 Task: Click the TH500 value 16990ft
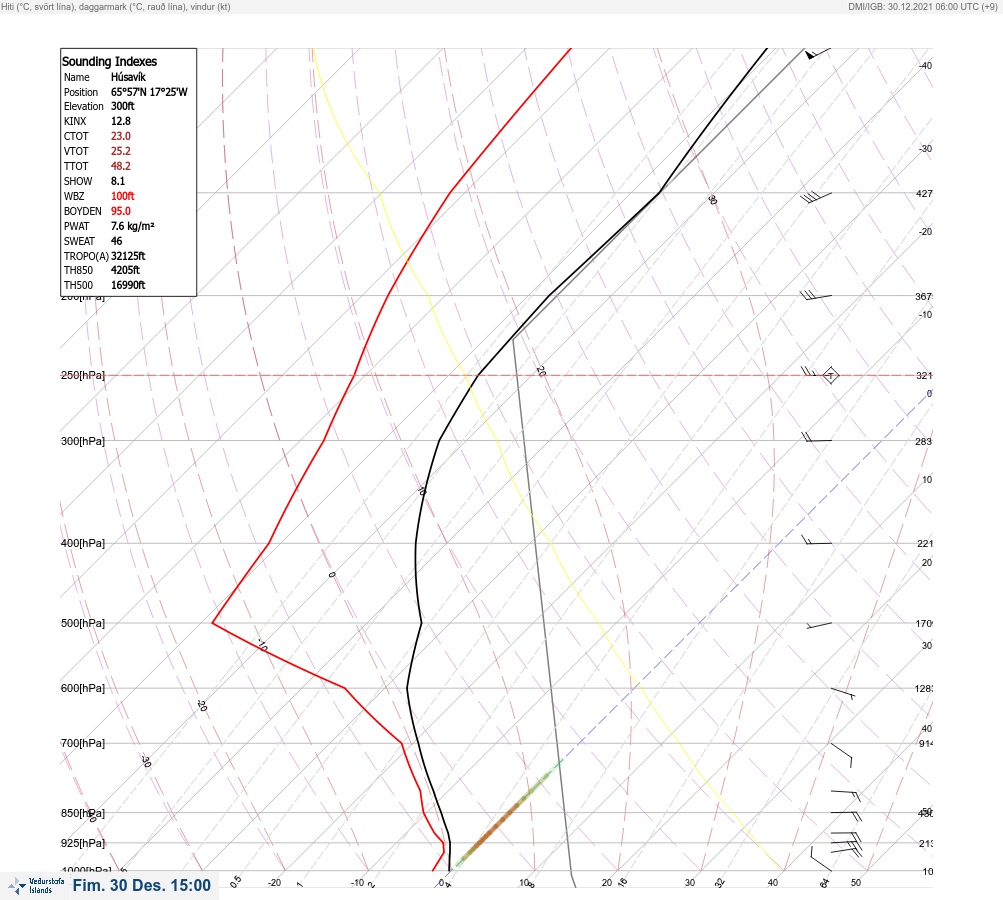point(128,285)
